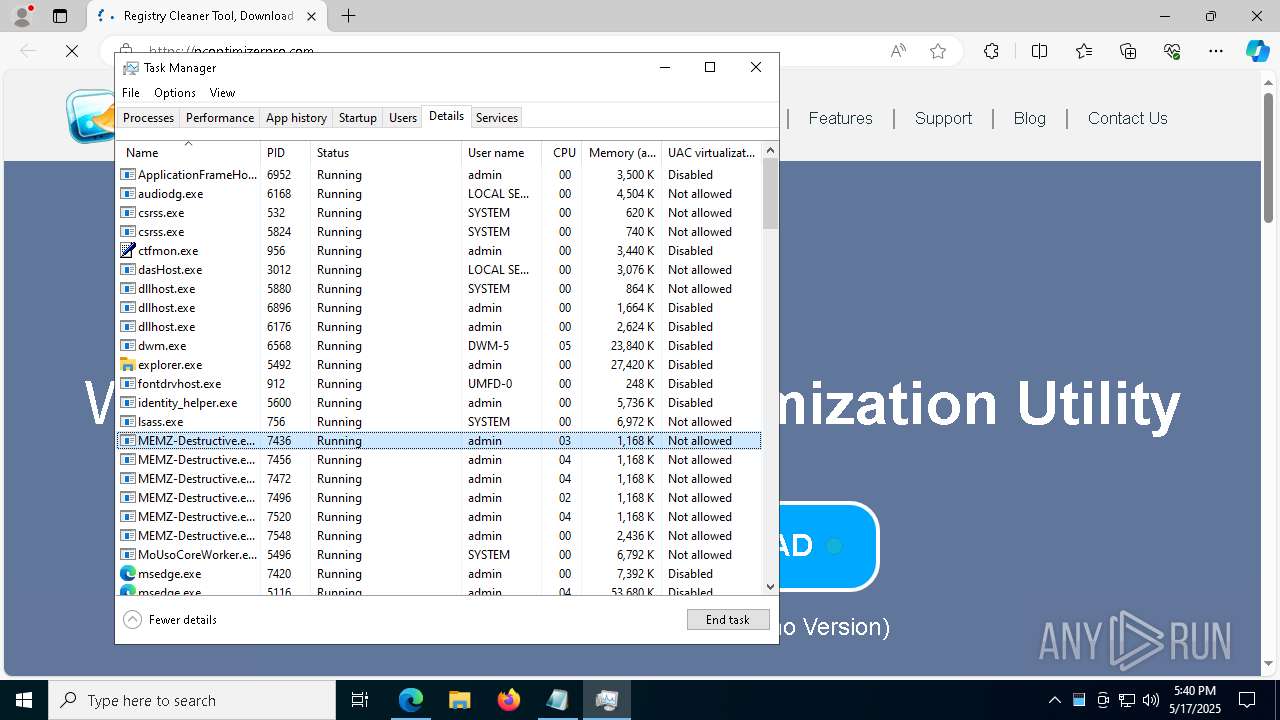Add this page to favorites star icon

click(x=938, y=51)
